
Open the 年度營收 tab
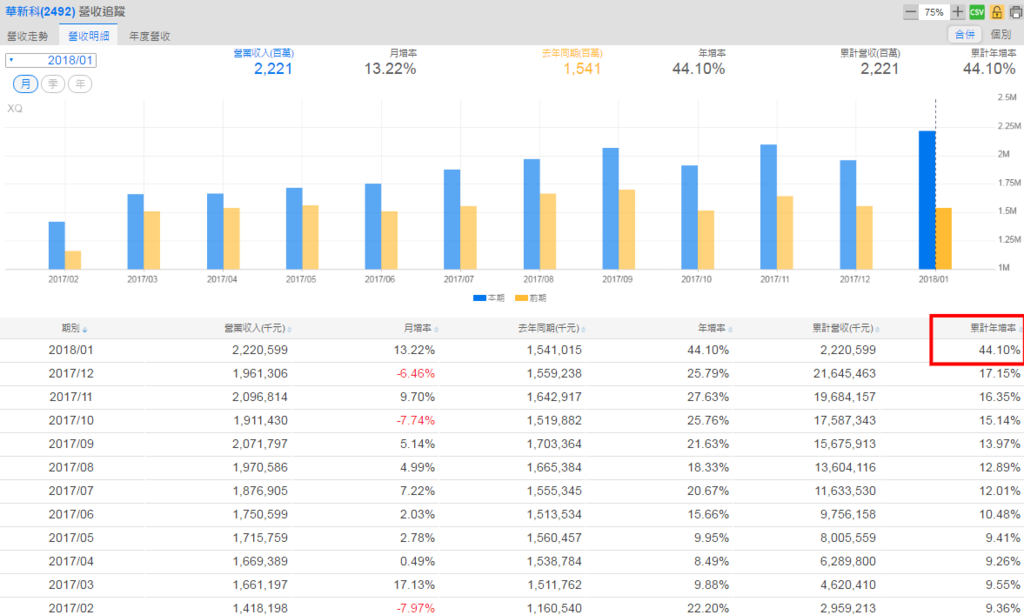(x=150, y=36)
